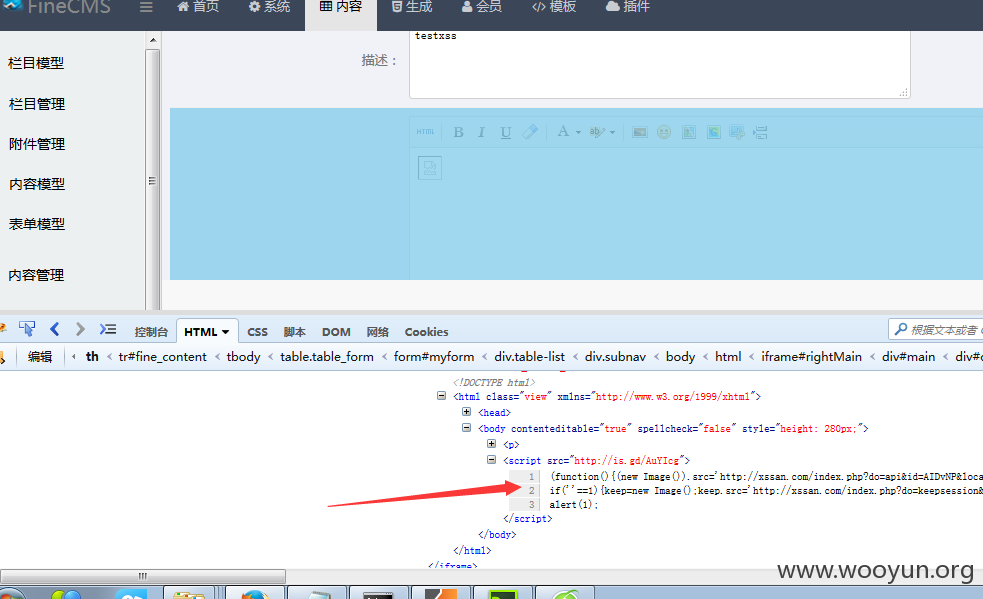The height and width of the screenshot is (599, 983).
Task: Switch to the Cookies panel tab
Action: [426, 332]
